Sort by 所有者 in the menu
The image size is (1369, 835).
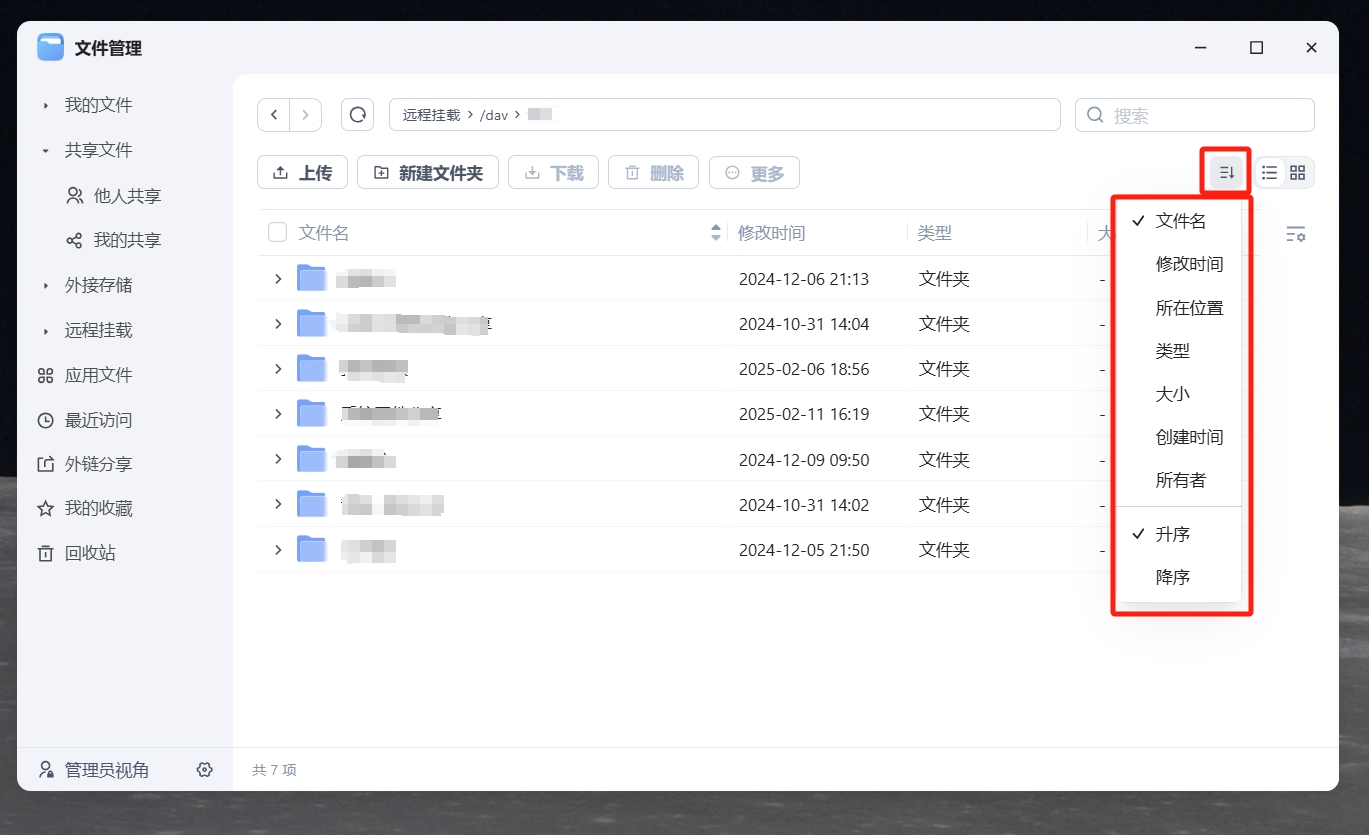(x=1180, y=480)
